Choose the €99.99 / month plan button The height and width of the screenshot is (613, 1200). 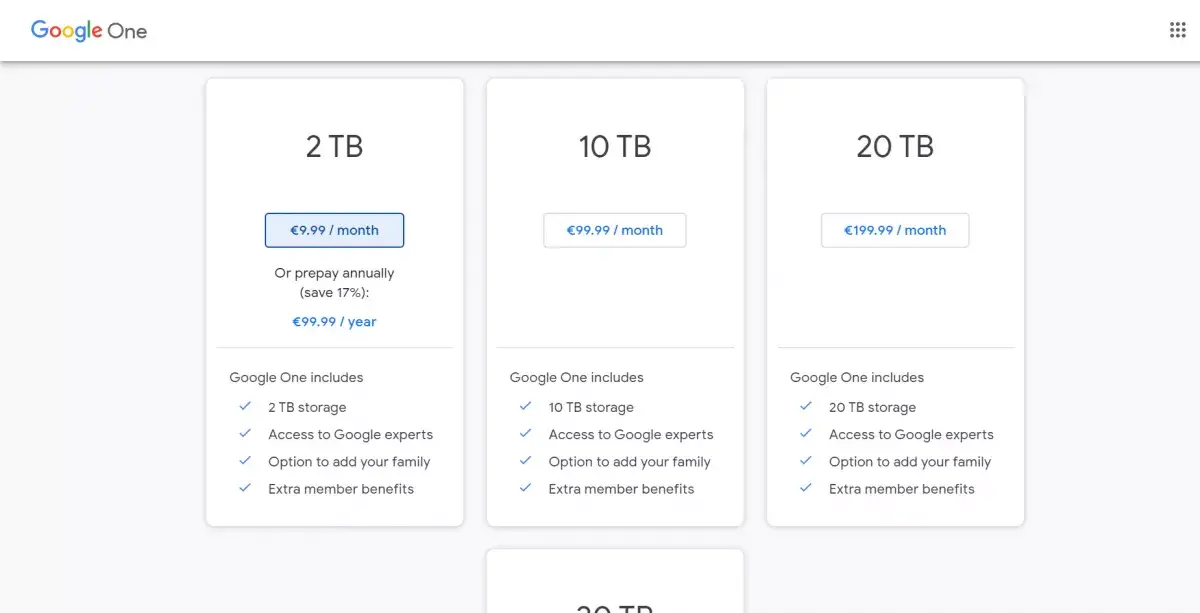click(614, 230)
